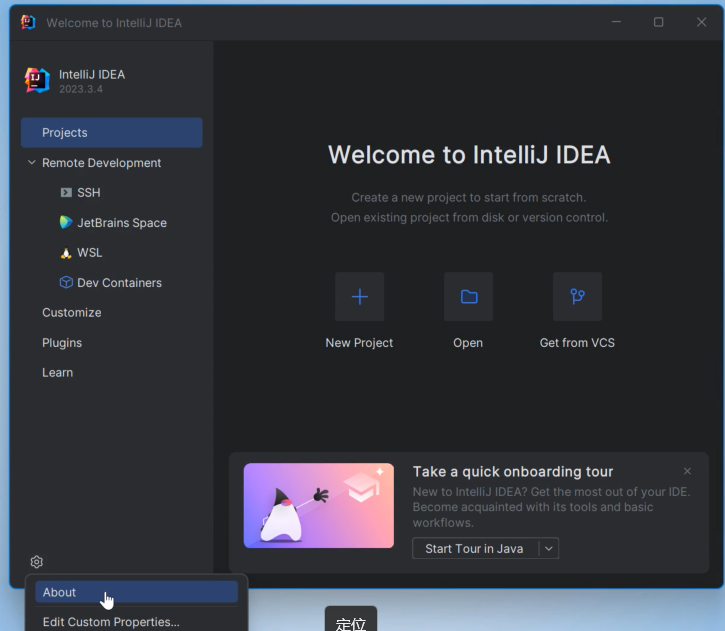
Task: Select SSH under Remote Development
Action: click(x=89, y=192)
